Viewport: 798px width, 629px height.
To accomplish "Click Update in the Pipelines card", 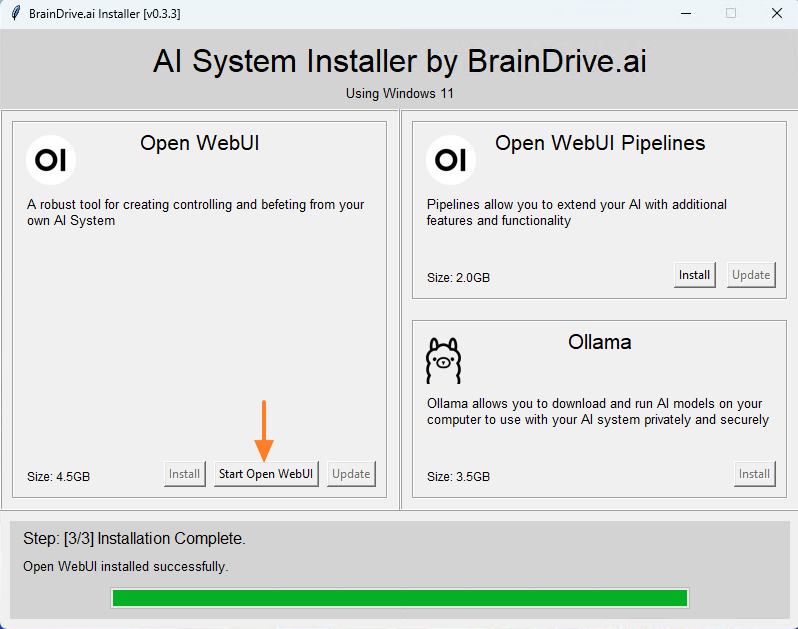I will pos(750,275).
